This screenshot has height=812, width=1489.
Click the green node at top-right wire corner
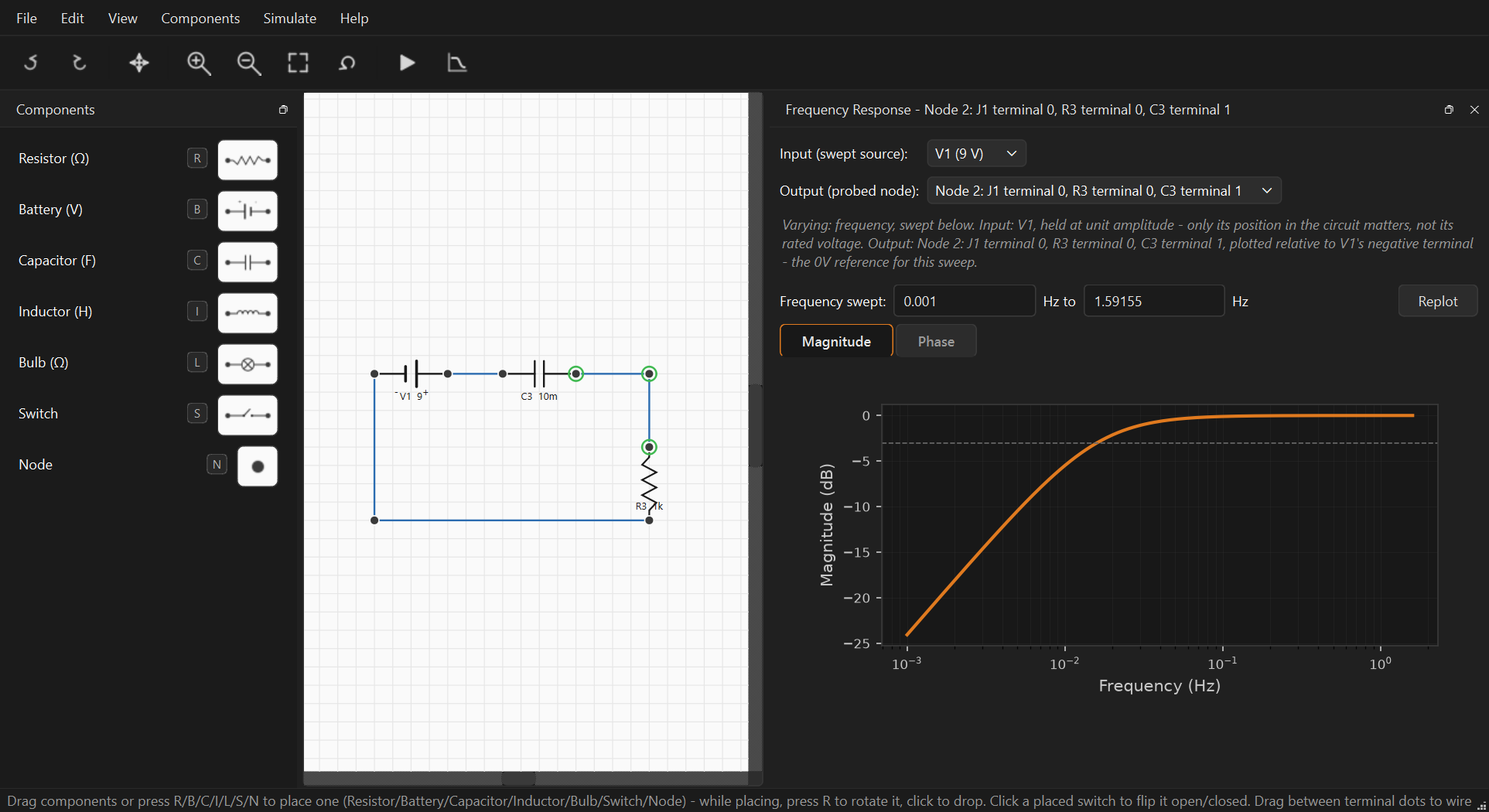pyautogui.click(x=649, y=374)
